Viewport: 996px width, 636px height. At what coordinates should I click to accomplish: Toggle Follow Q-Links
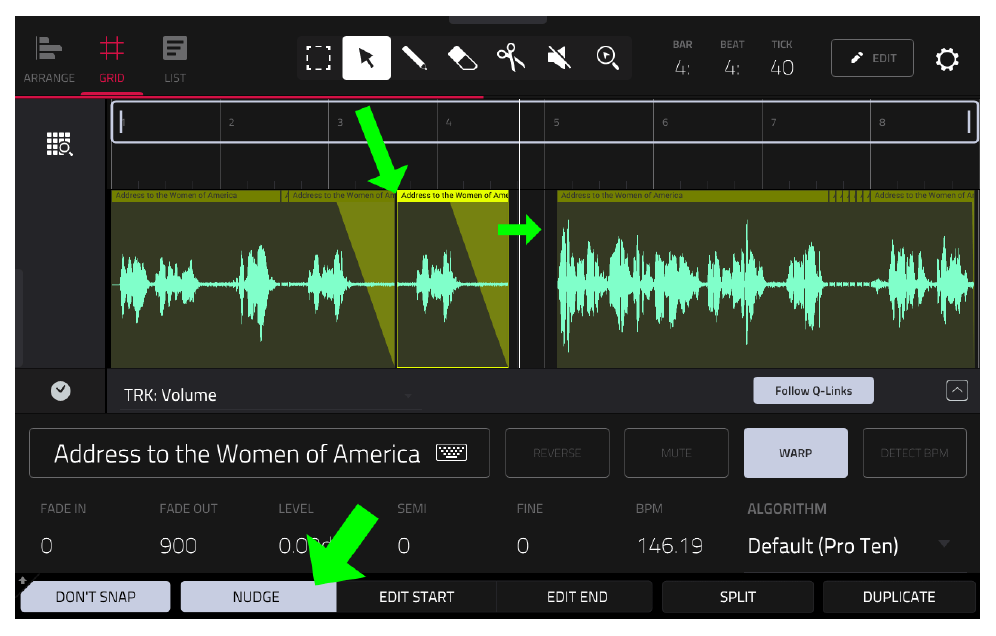(x=813, y=391)
